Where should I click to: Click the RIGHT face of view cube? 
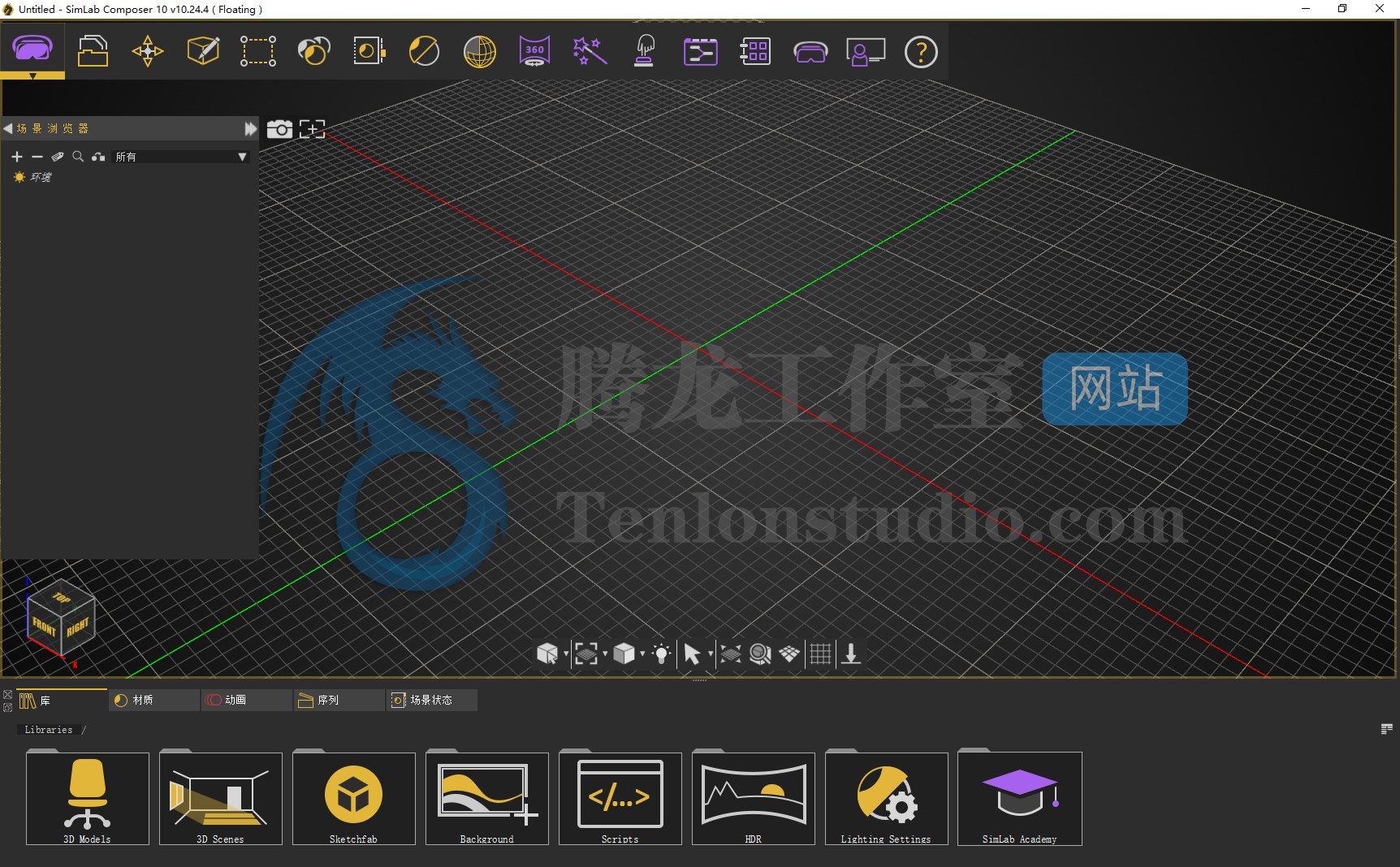coord(78,626)
